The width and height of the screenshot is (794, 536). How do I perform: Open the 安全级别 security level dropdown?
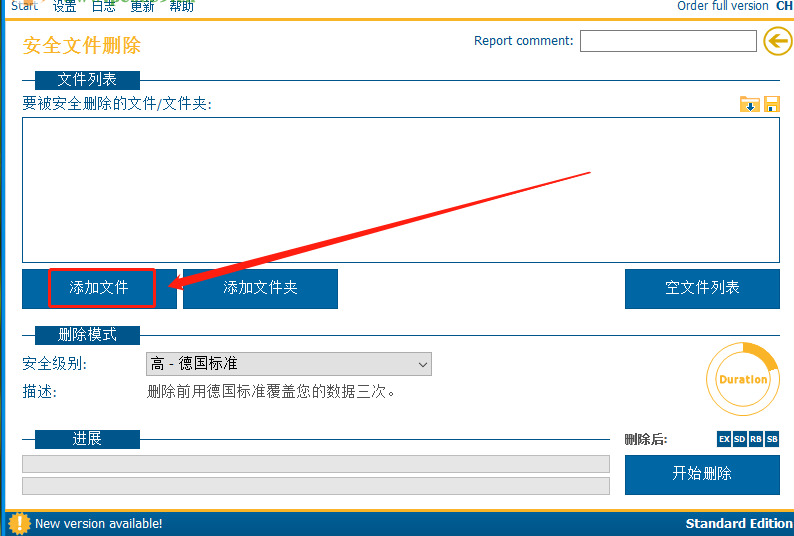click(289, 364)
